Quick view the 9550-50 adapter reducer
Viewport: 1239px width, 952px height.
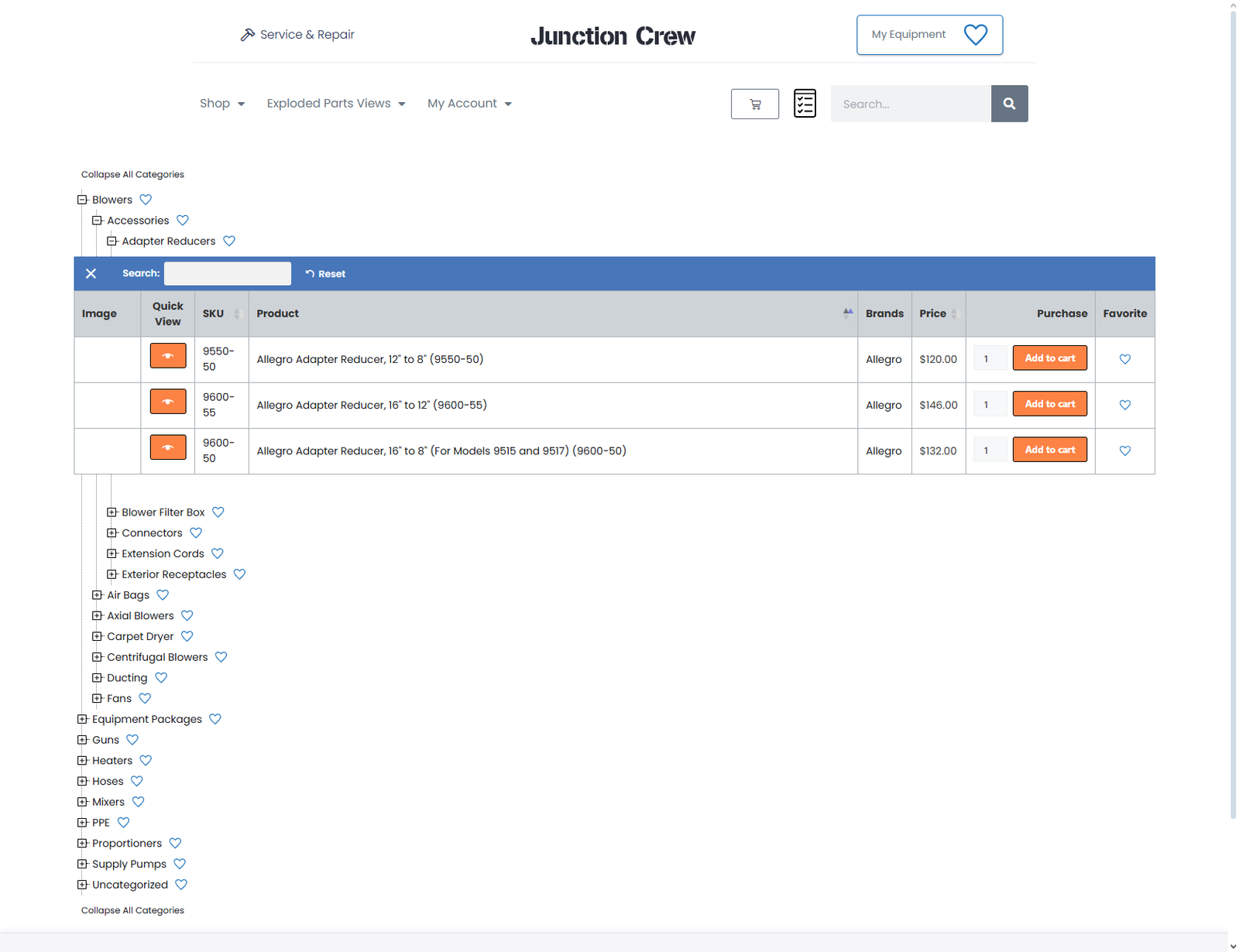tap(167, 356)
